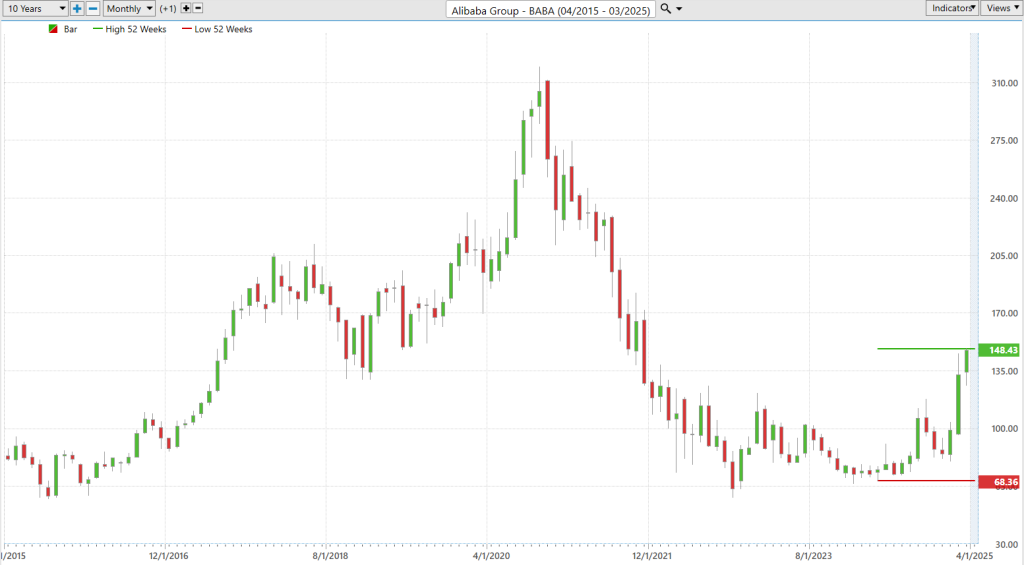Click the small black plus icon
1024x565 pixels.
186,8
